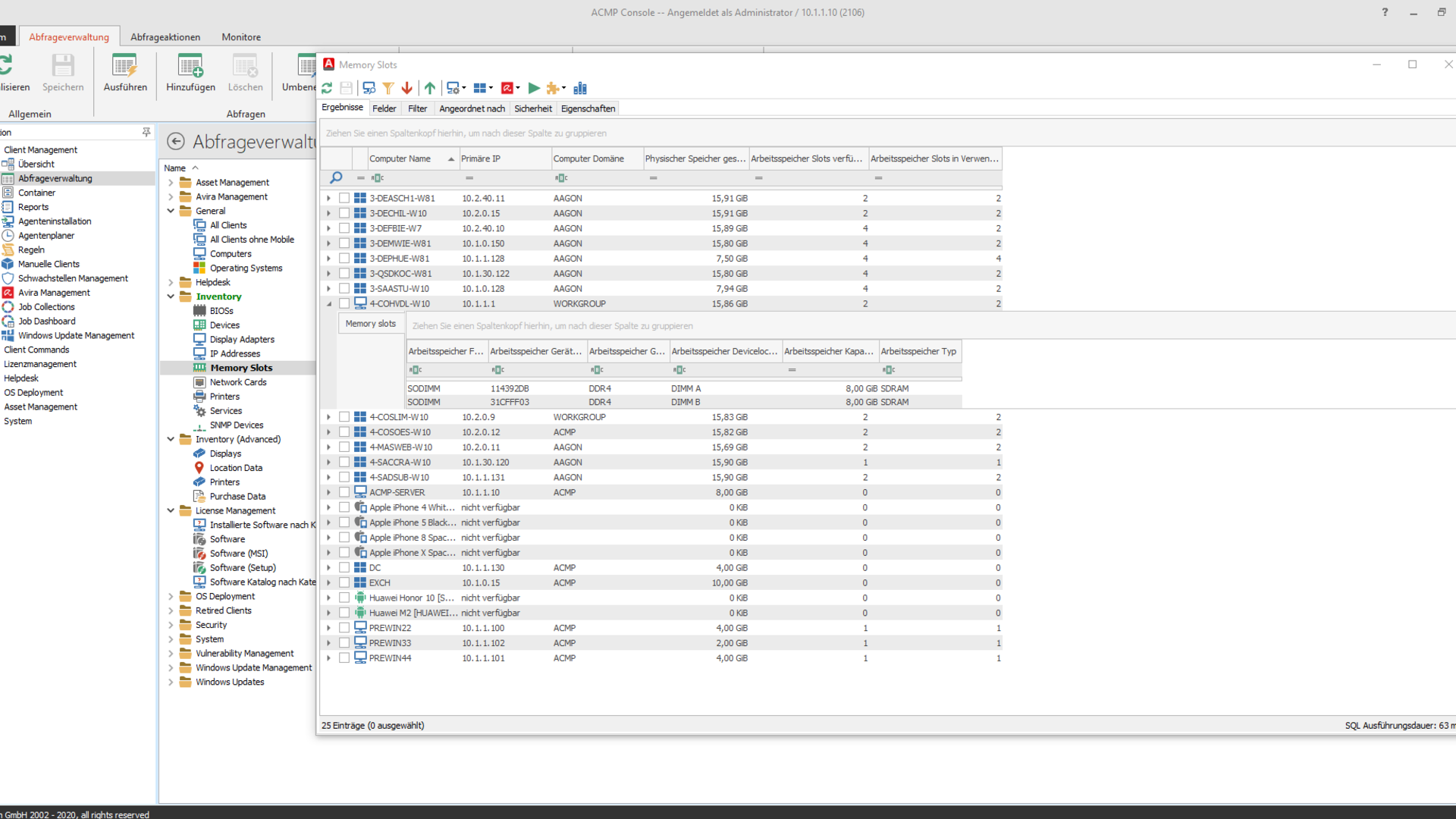Click the red down arrow toolbar icon
1456x819 pixels.
click(x=407, y=88)
